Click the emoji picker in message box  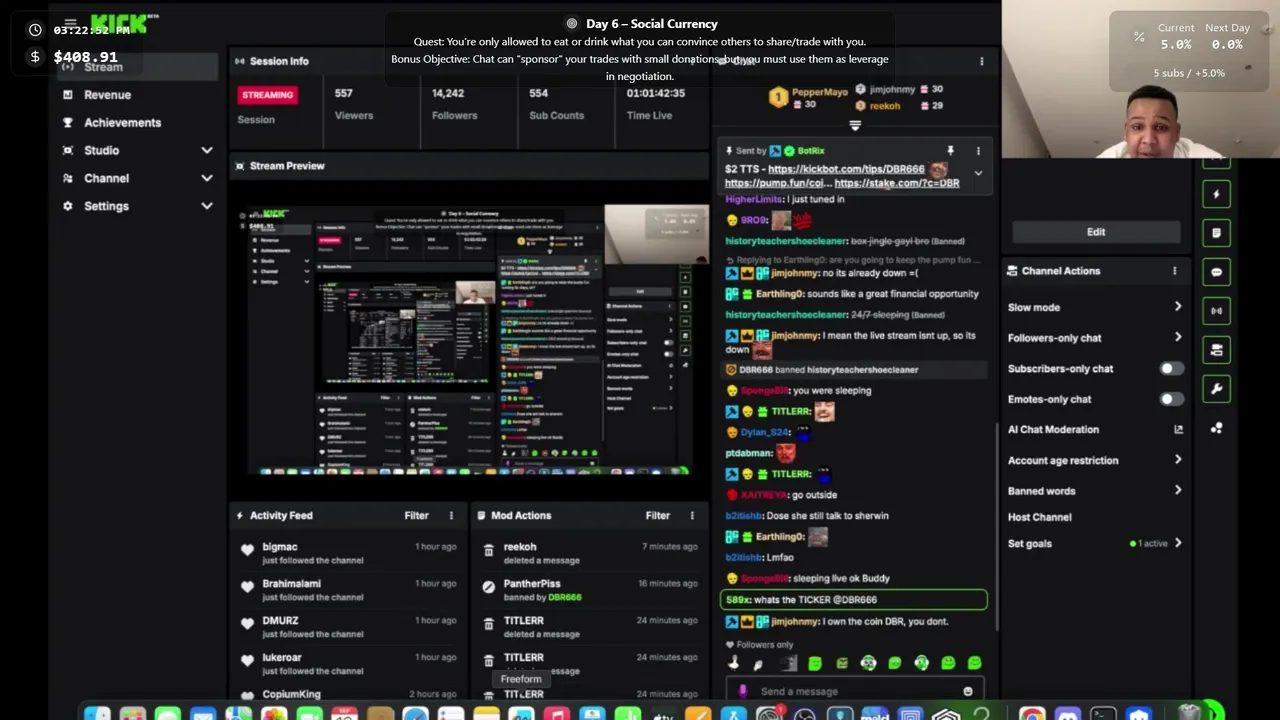967,691
